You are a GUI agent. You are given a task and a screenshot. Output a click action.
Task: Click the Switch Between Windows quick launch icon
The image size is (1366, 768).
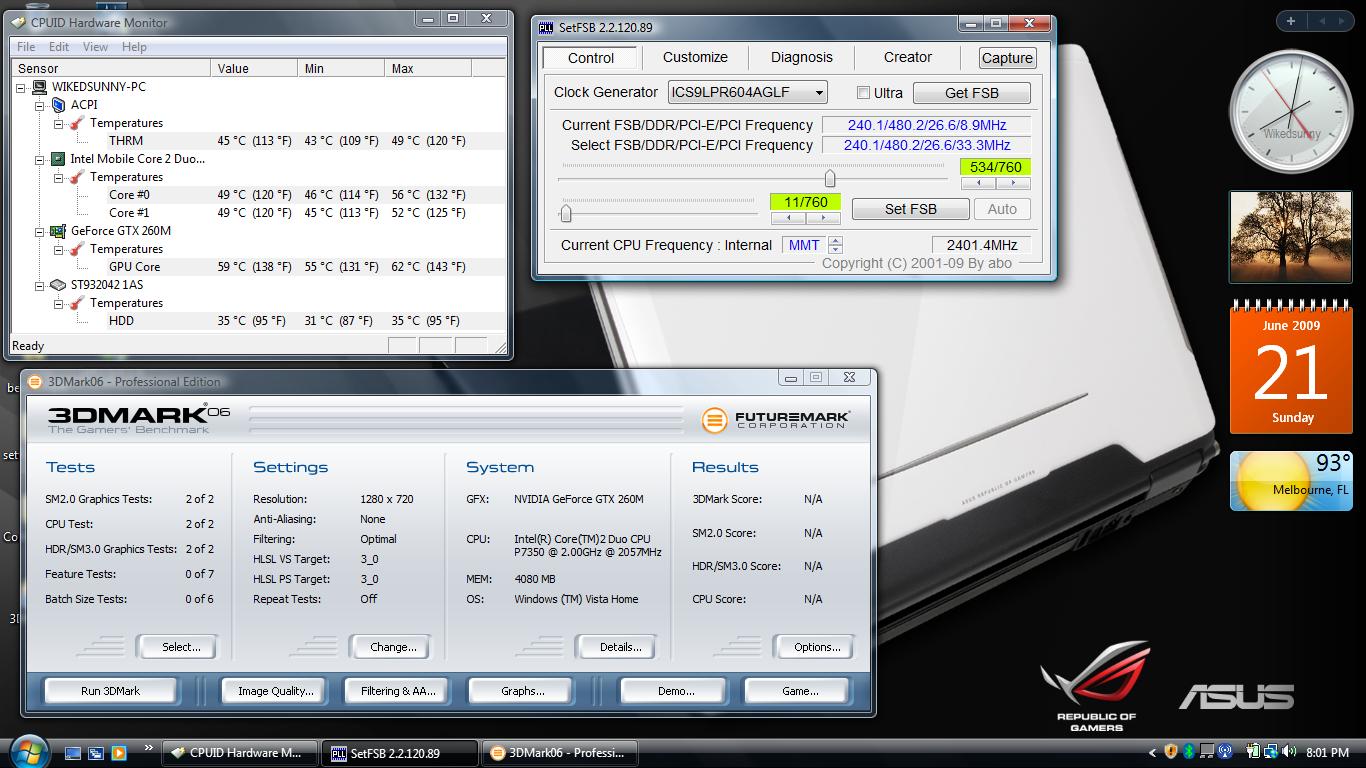(x=96, y=753)
